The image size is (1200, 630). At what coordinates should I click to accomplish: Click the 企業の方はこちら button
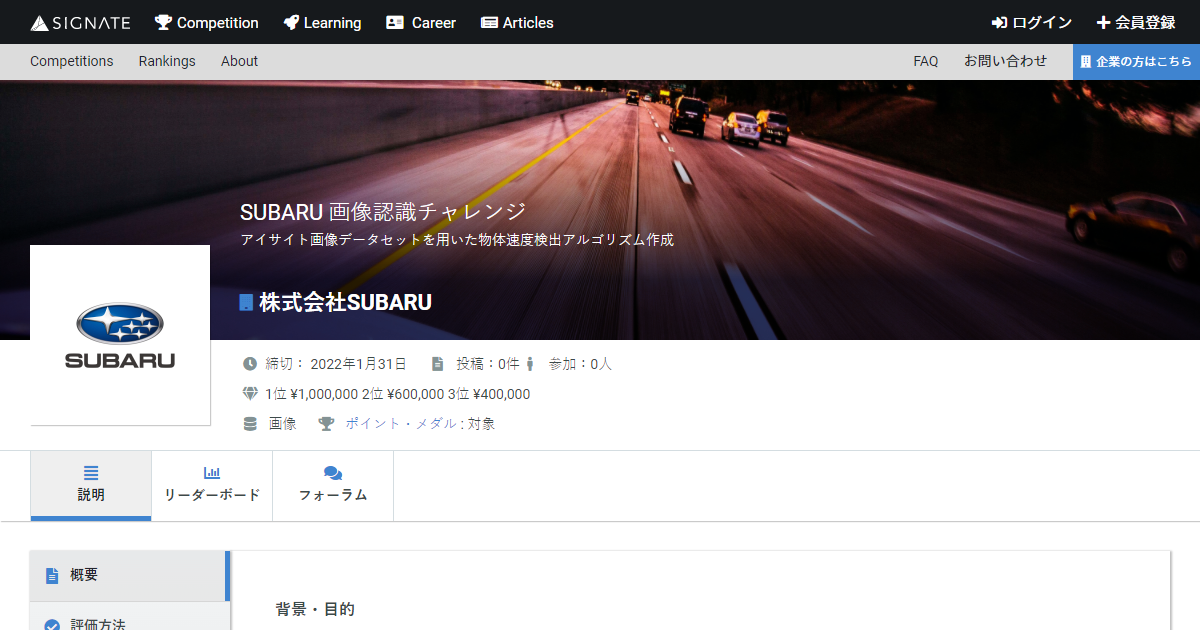1136,61
